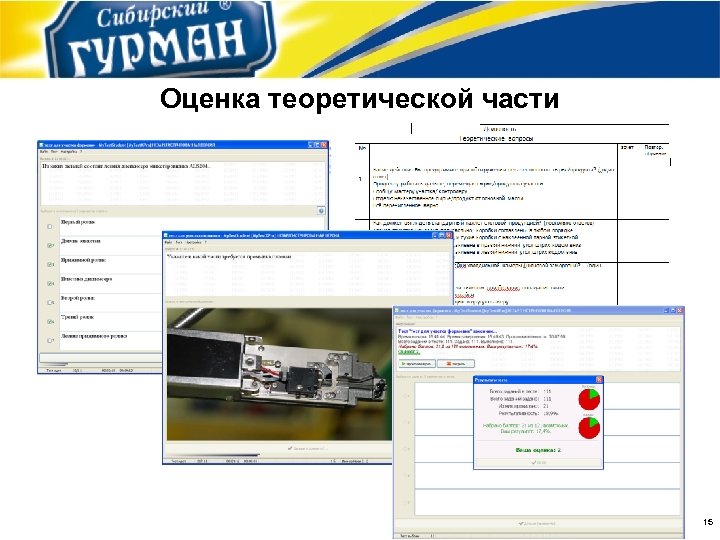Click the disabled next button at bottom of results window
This screenshot has width=720, height=540.
(x=537, y=523)
